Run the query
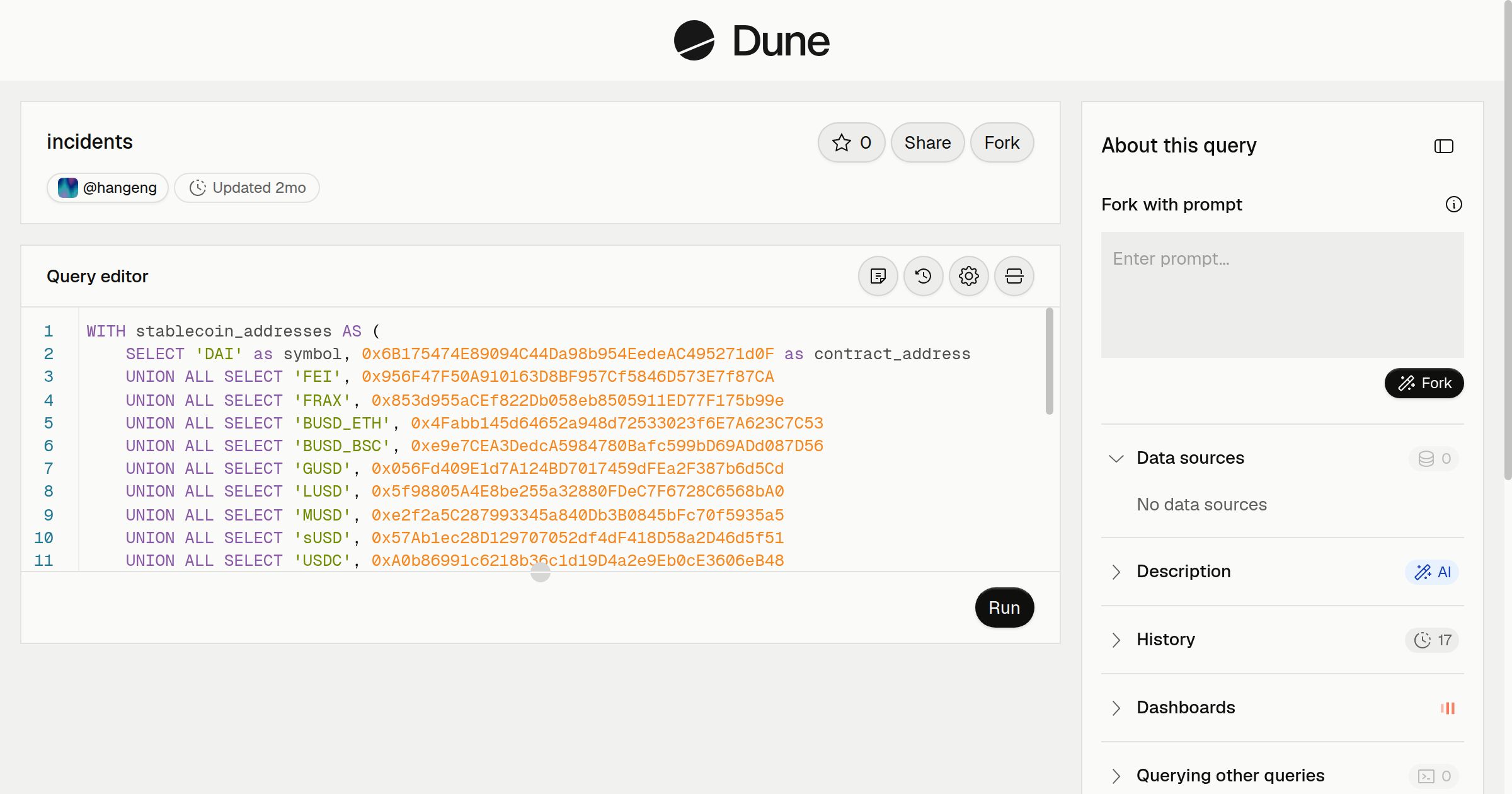Screen dimensions: 1512x794 click(x=1004, y=607)
